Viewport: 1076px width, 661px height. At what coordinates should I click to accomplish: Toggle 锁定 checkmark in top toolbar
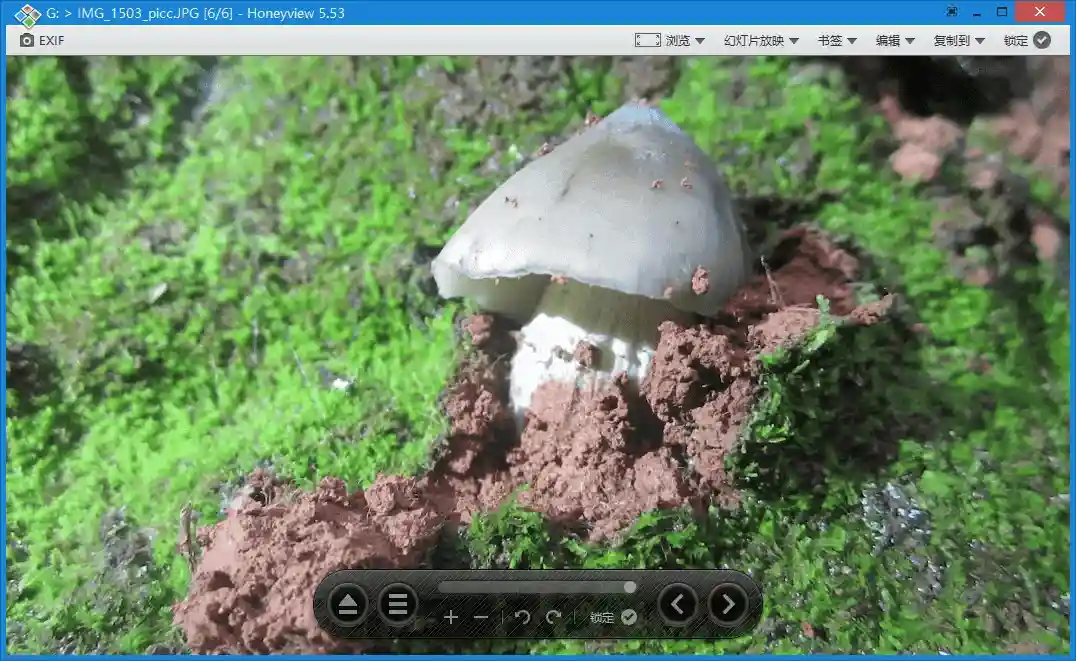tap(1042, 40)
